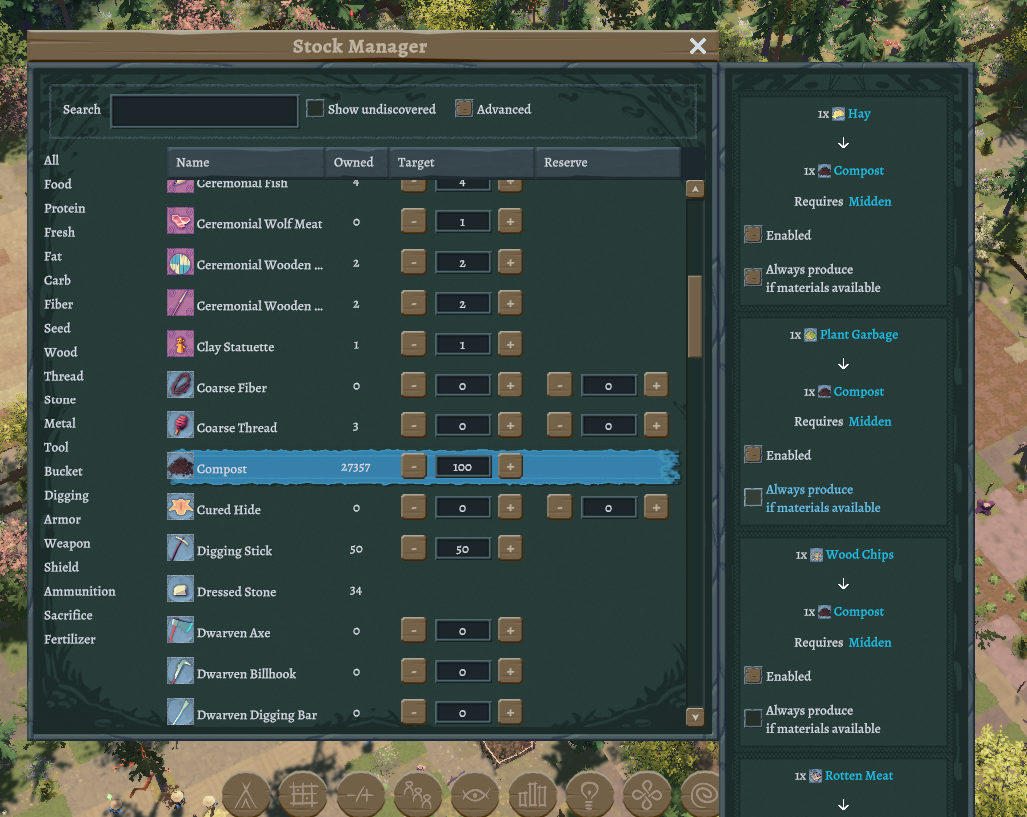Click into the Search input field
Viewport: 1027px width, 817px height.
point(204,111)
